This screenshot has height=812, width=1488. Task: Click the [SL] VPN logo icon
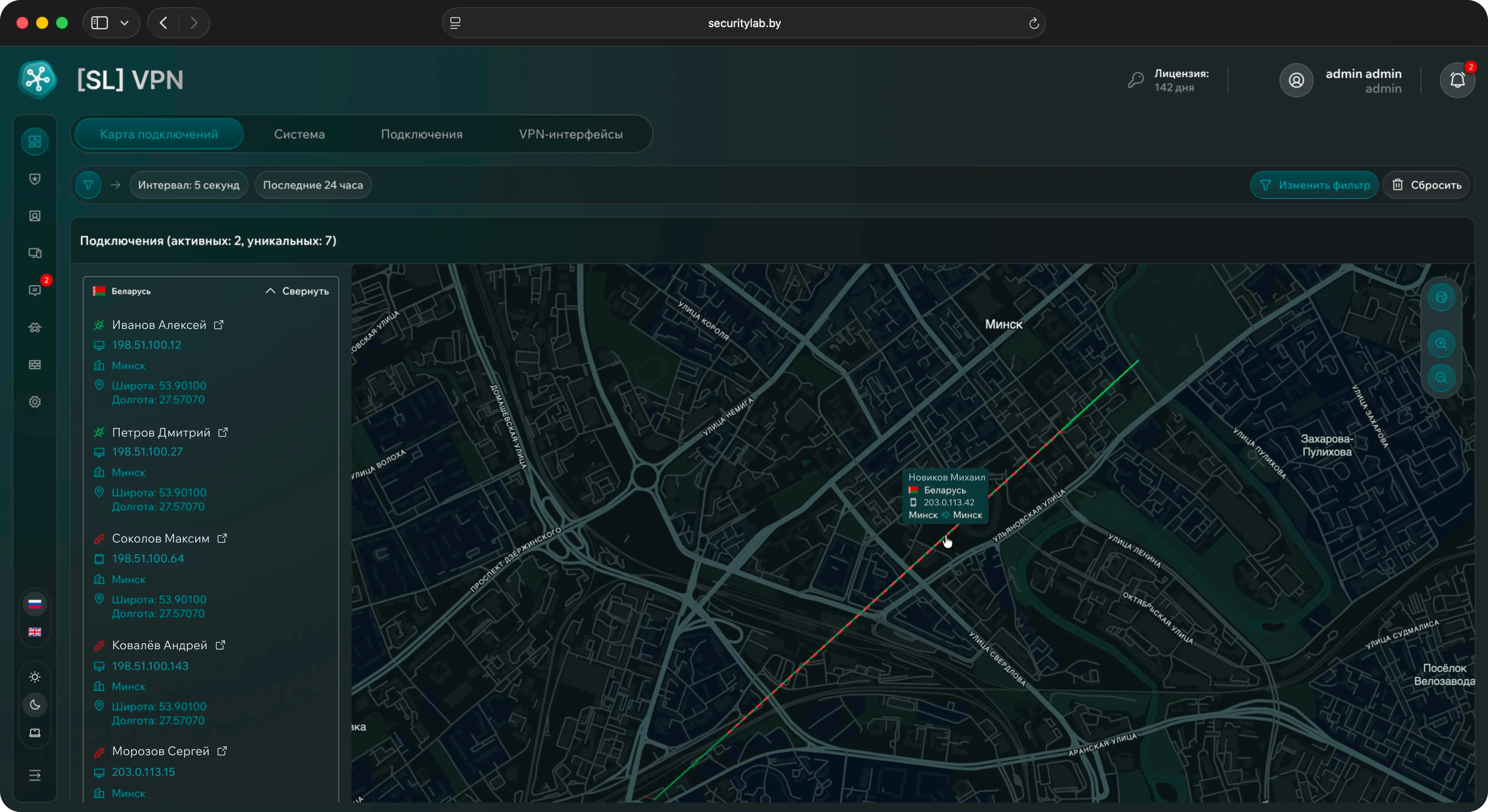[x=38, y=79]
